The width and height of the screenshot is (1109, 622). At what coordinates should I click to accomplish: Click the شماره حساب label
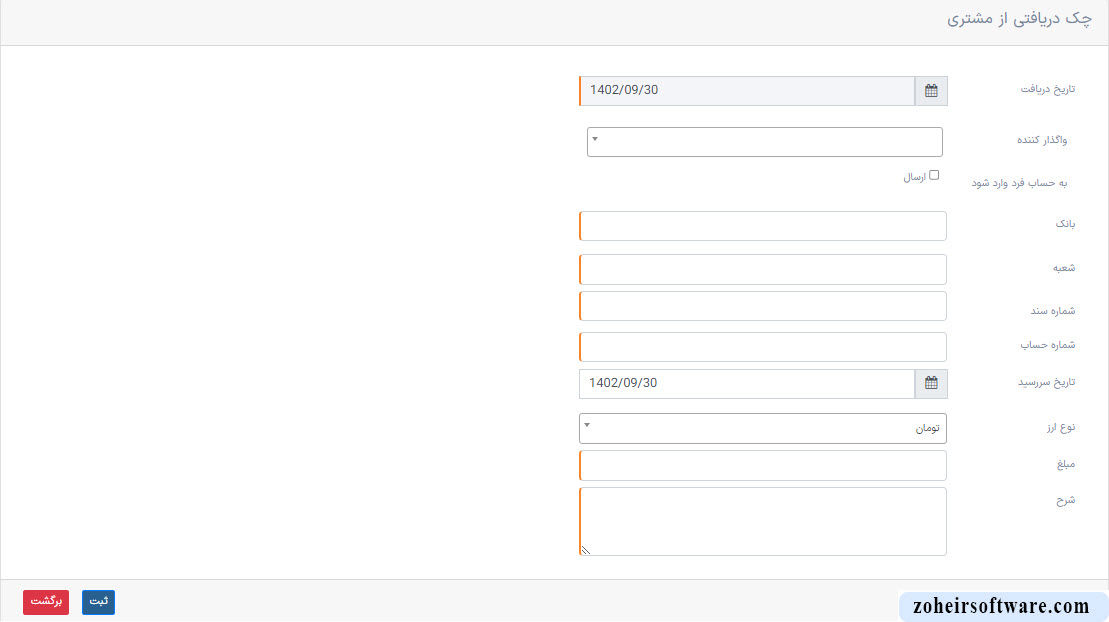click(1047, 345)
